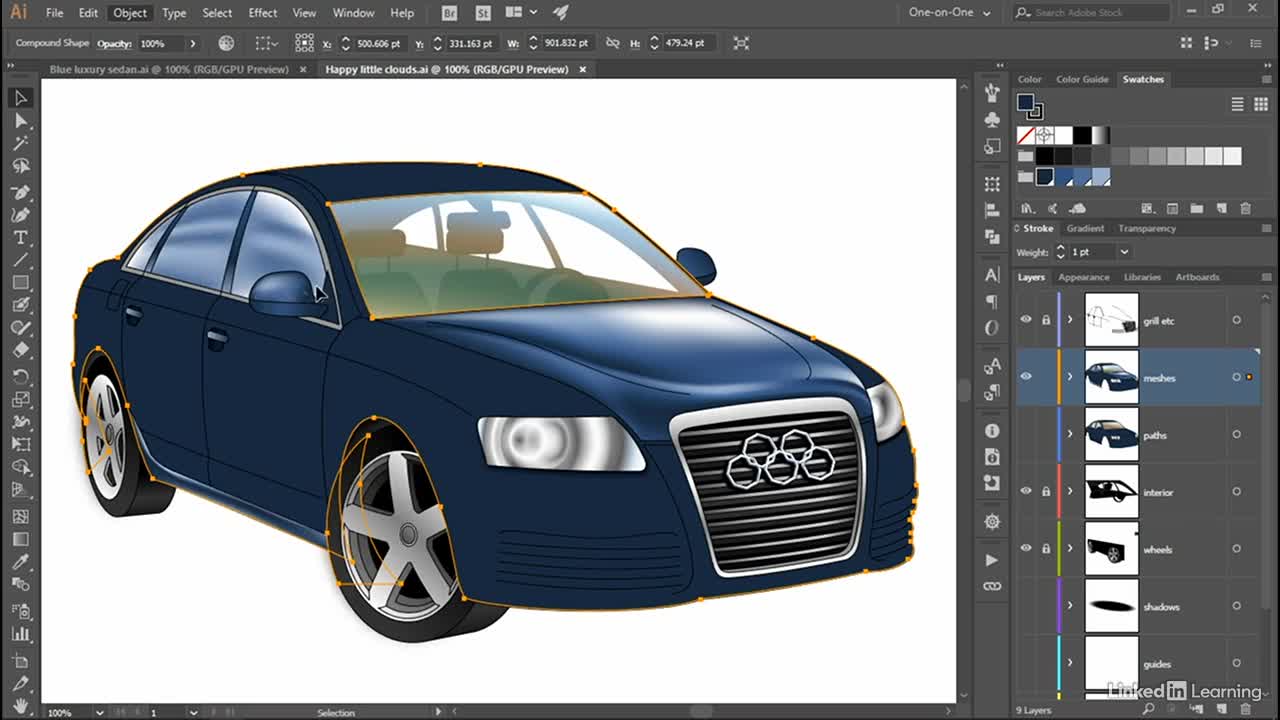Select the Pen tool
Image resolution: width=1280 pixels, height=720 pixels.
pyautogui.click(x=20, y=191)
